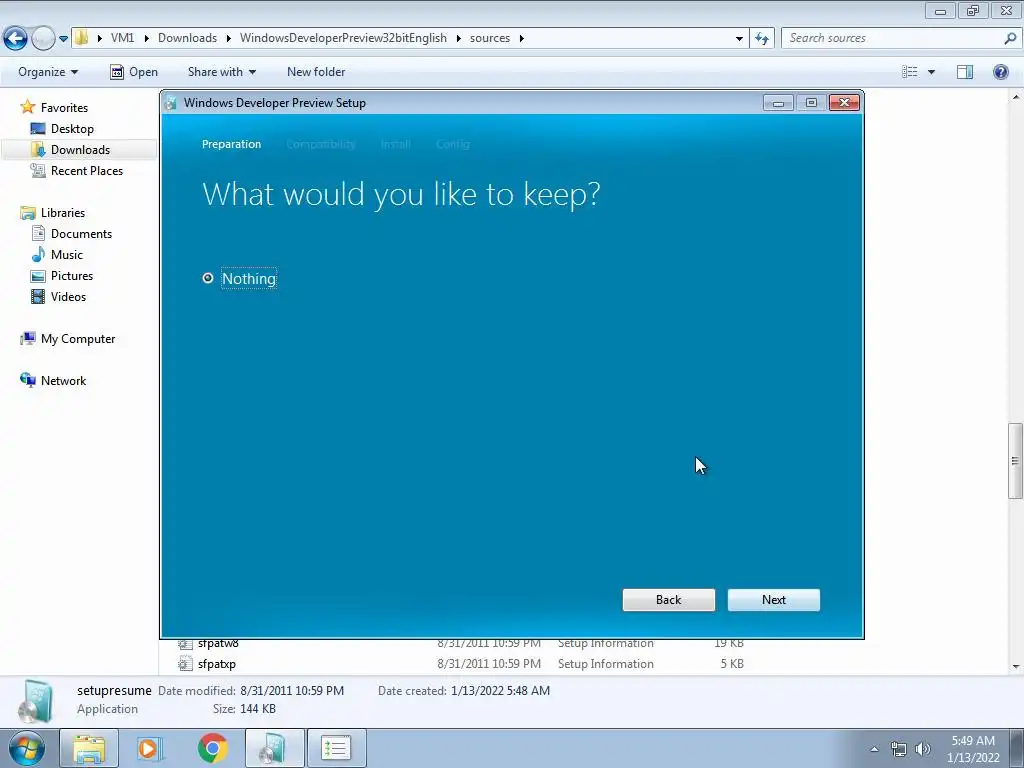Create a New folder
The width and height of the screenshot is (1024, 768).
(x=316, y=72)
